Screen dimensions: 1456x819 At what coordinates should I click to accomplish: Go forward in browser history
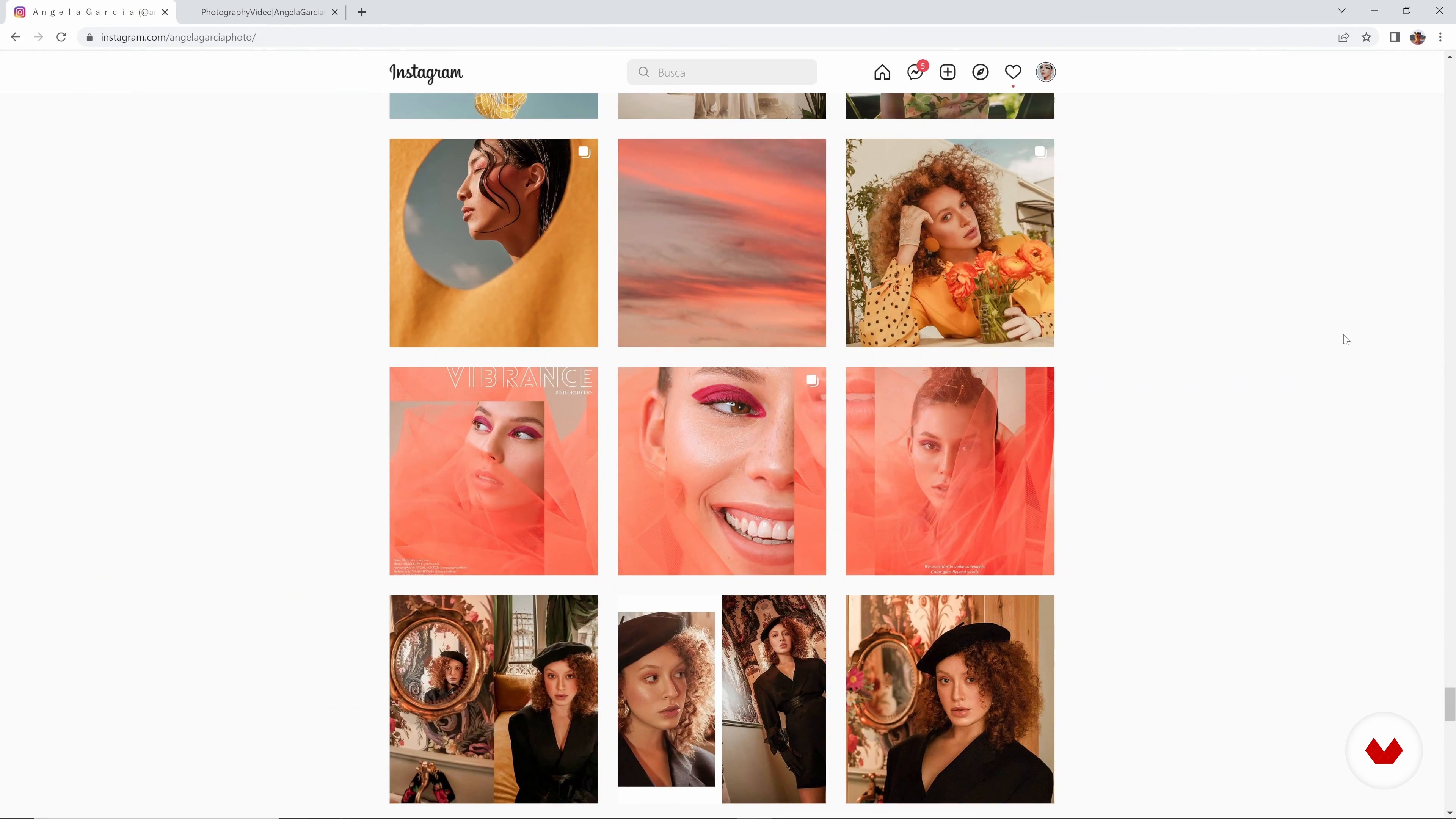[x=38, y=37]
